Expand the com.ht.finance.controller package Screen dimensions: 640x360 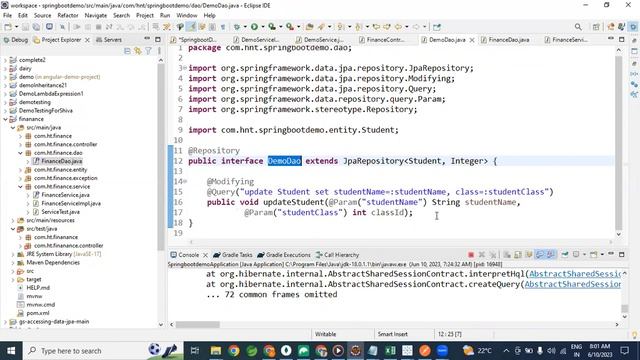(x=20, y=144)
